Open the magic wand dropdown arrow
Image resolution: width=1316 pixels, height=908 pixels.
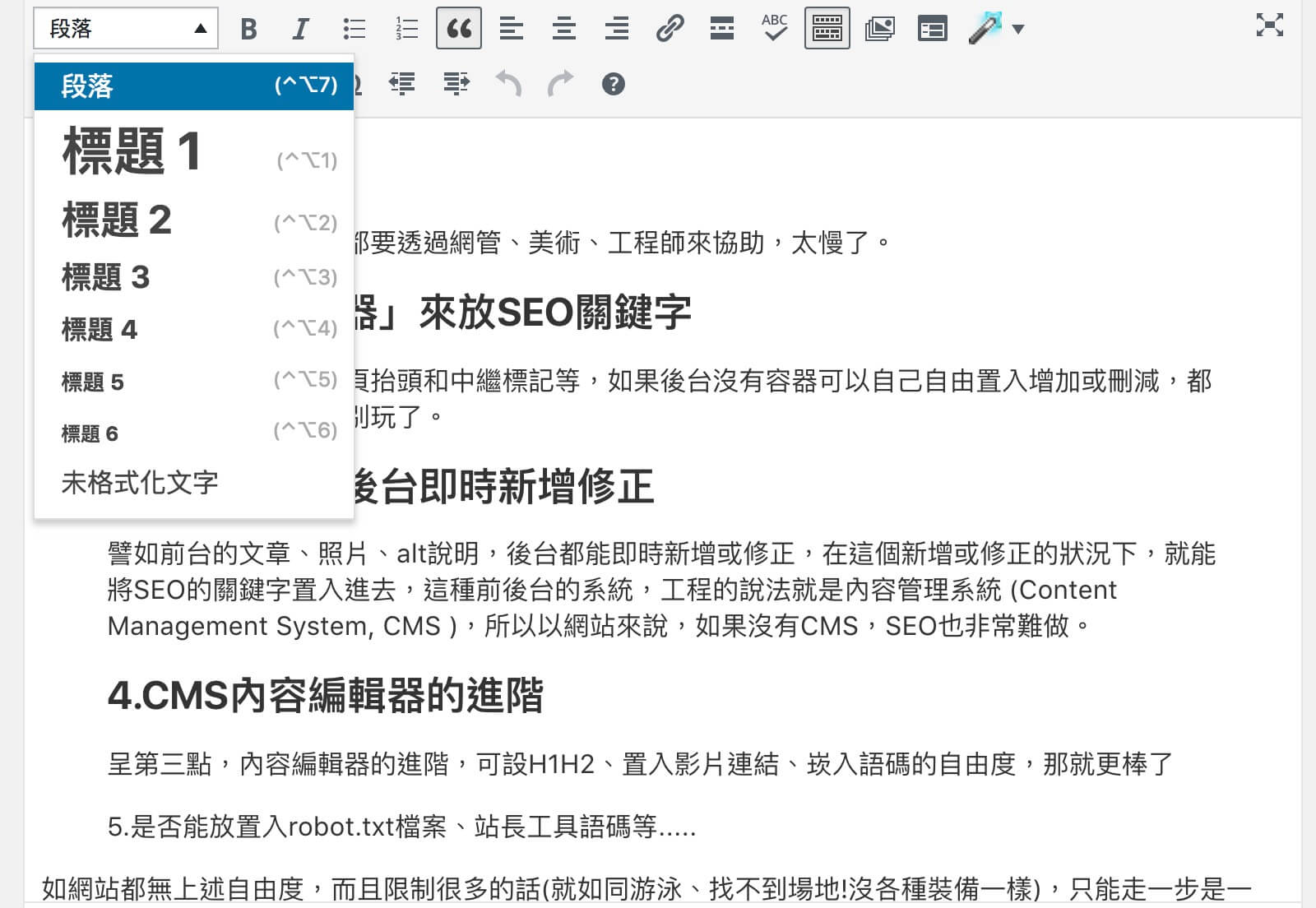[x=1018, y=30]
